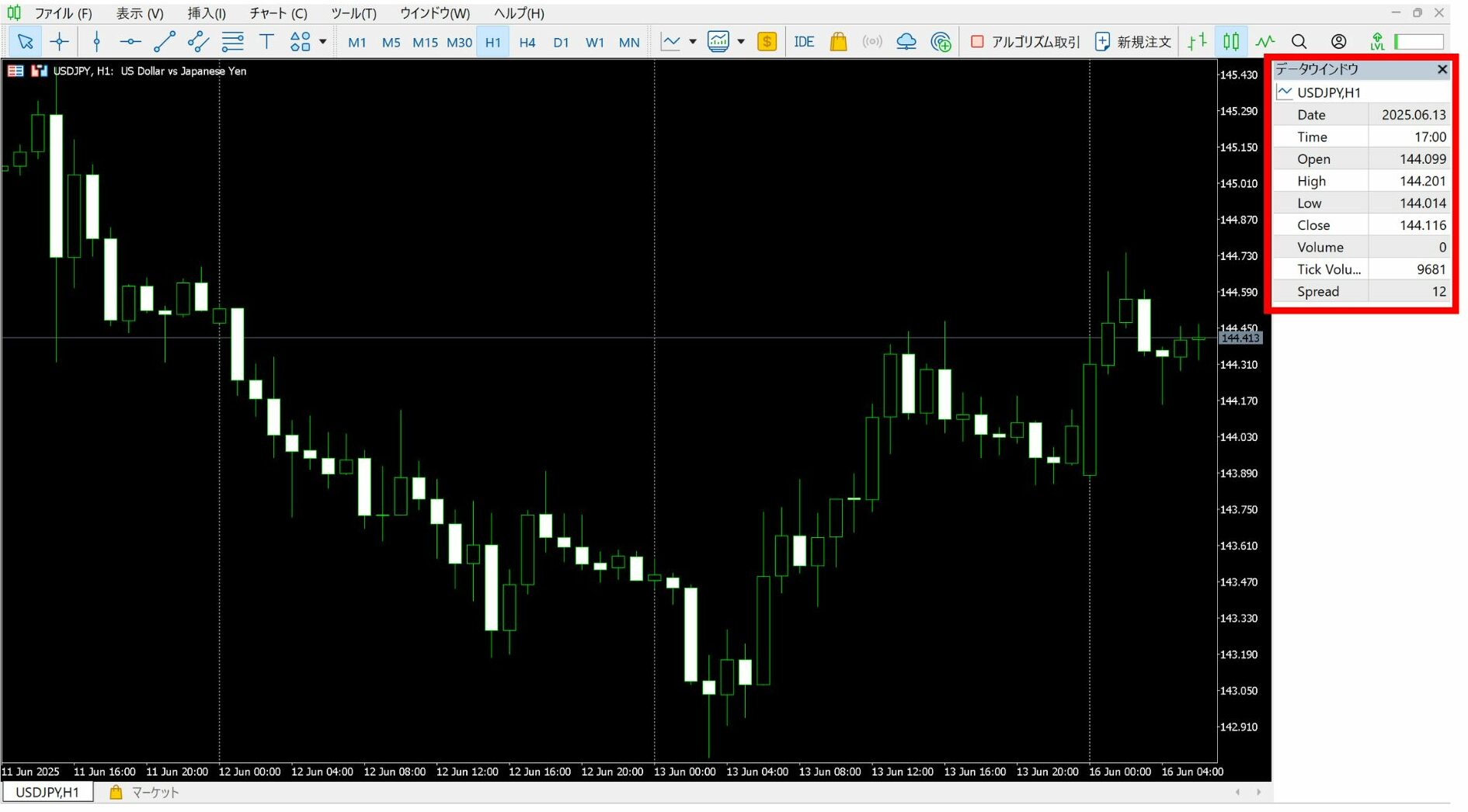Open the MetaEditor IDE

pos(804,42)
